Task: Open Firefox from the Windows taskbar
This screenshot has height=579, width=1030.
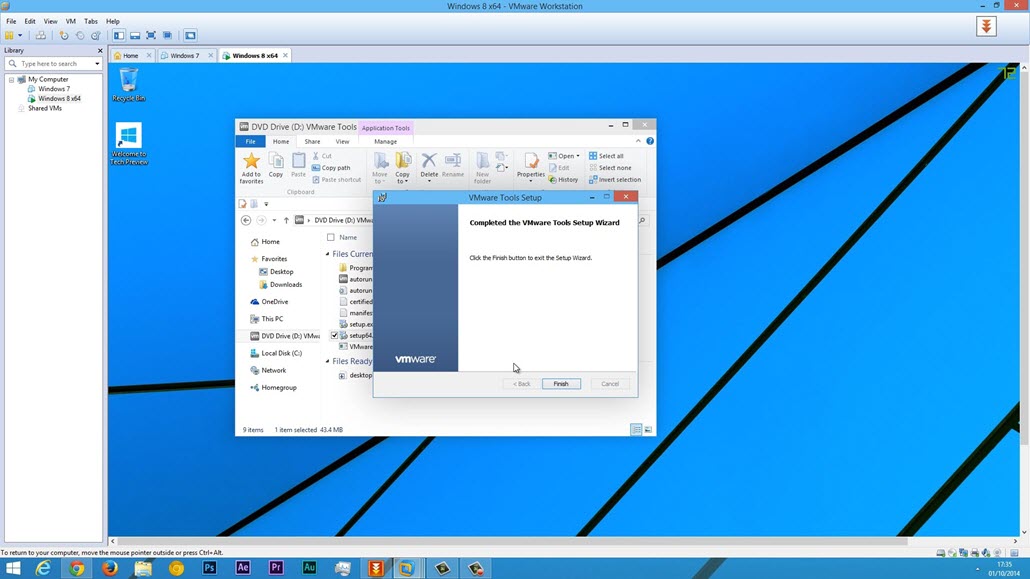Action: pos(109,568)
